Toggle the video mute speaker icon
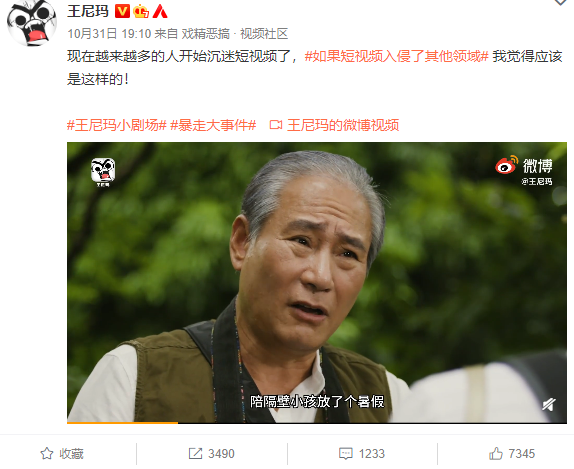574x469 pixels. (549, 405)
